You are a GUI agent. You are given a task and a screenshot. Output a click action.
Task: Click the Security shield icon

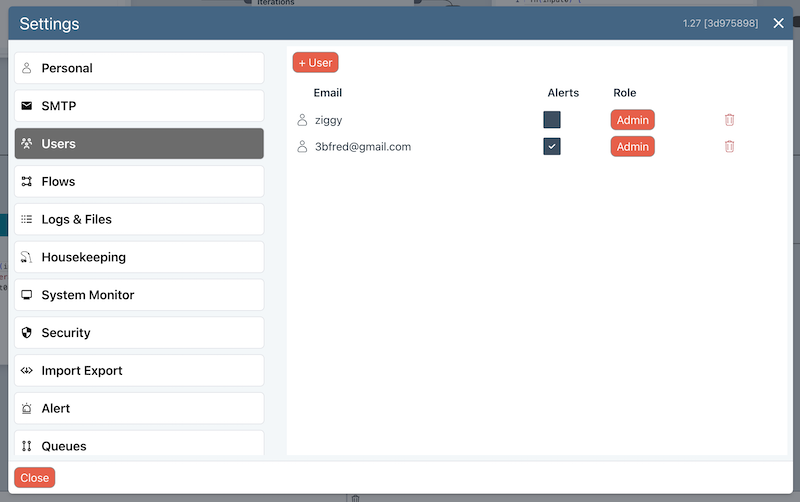click(x=27, y=333)
